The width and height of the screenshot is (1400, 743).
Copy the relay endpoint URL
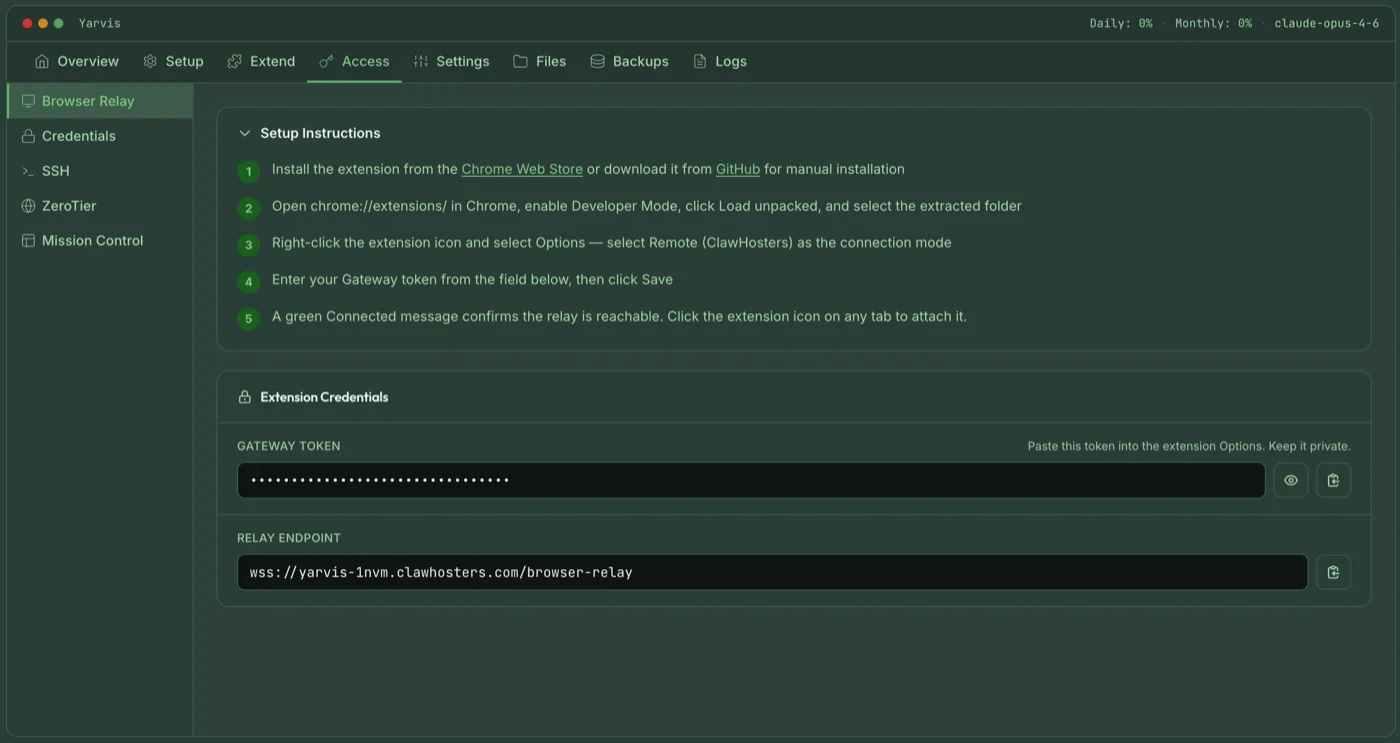(1333, 572)
